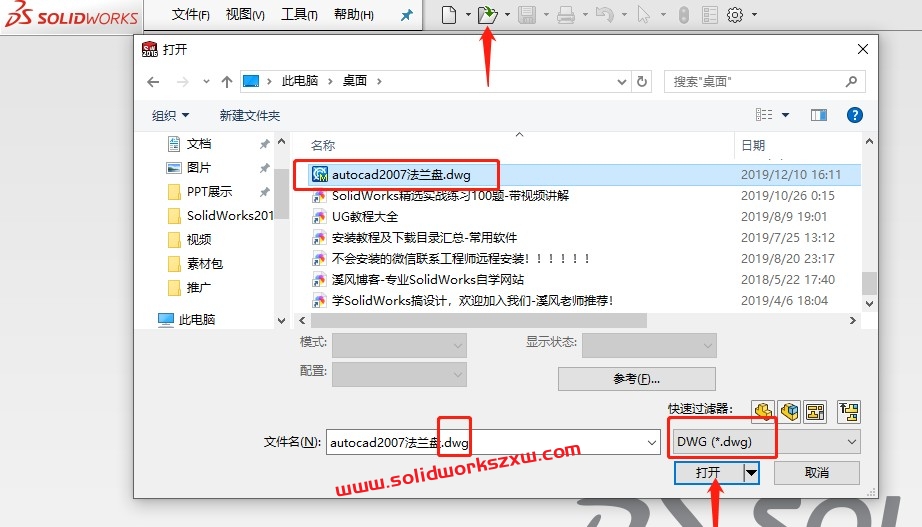Click the search magnifier icon
Viewport: 922px width, 527px height.
851,81
